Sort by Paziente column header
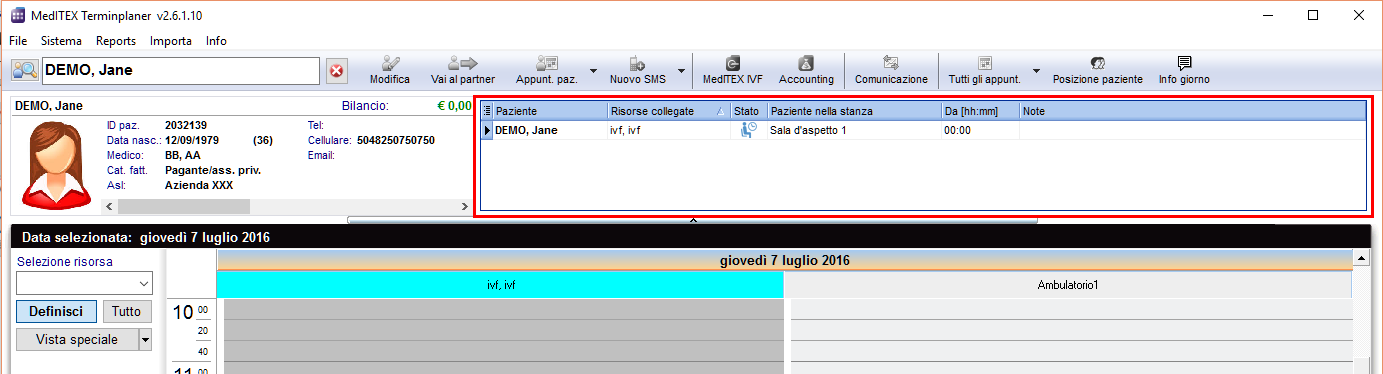 click(x=550, y=111)
